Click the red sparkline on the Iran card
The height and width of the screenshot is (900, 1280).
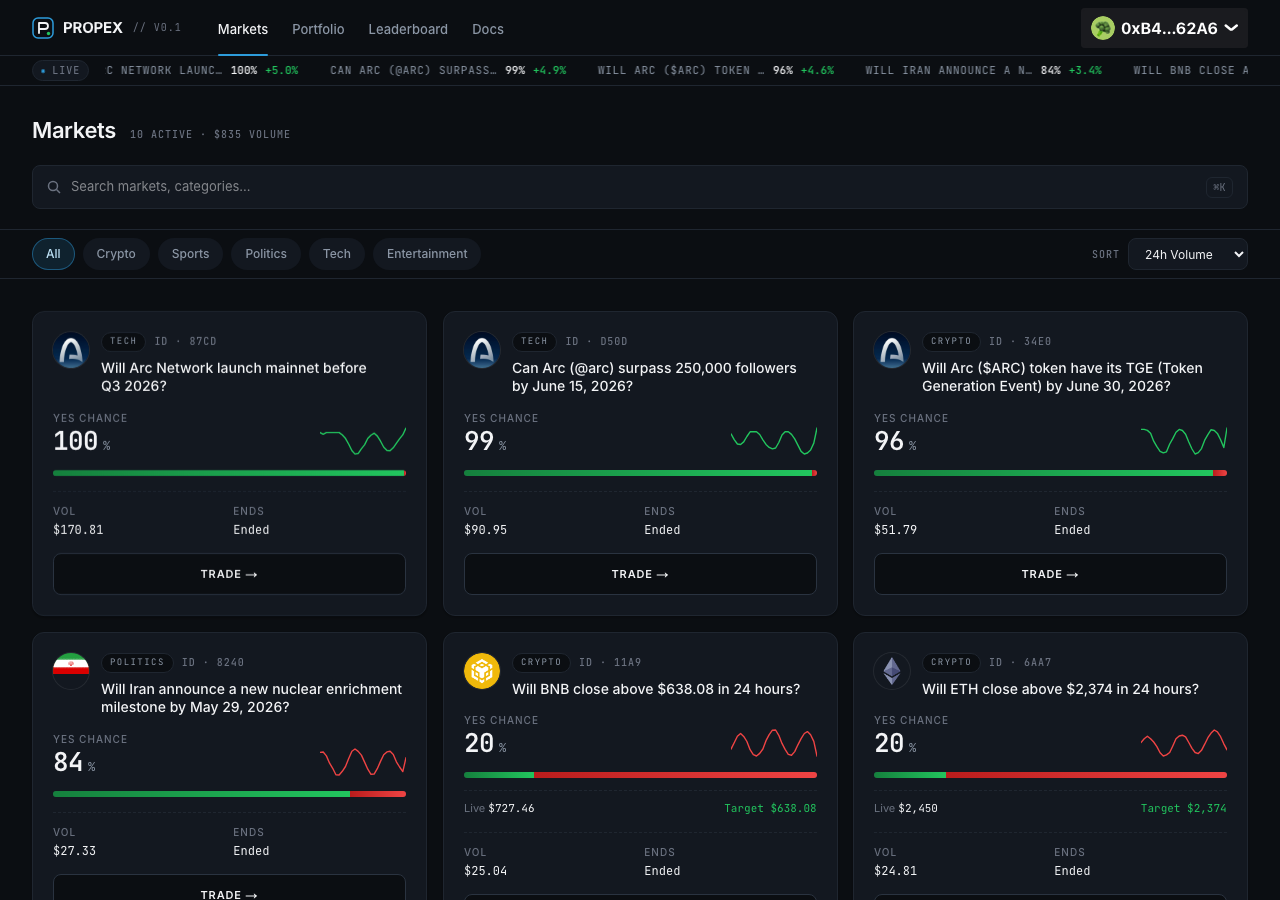pos(363,762)
